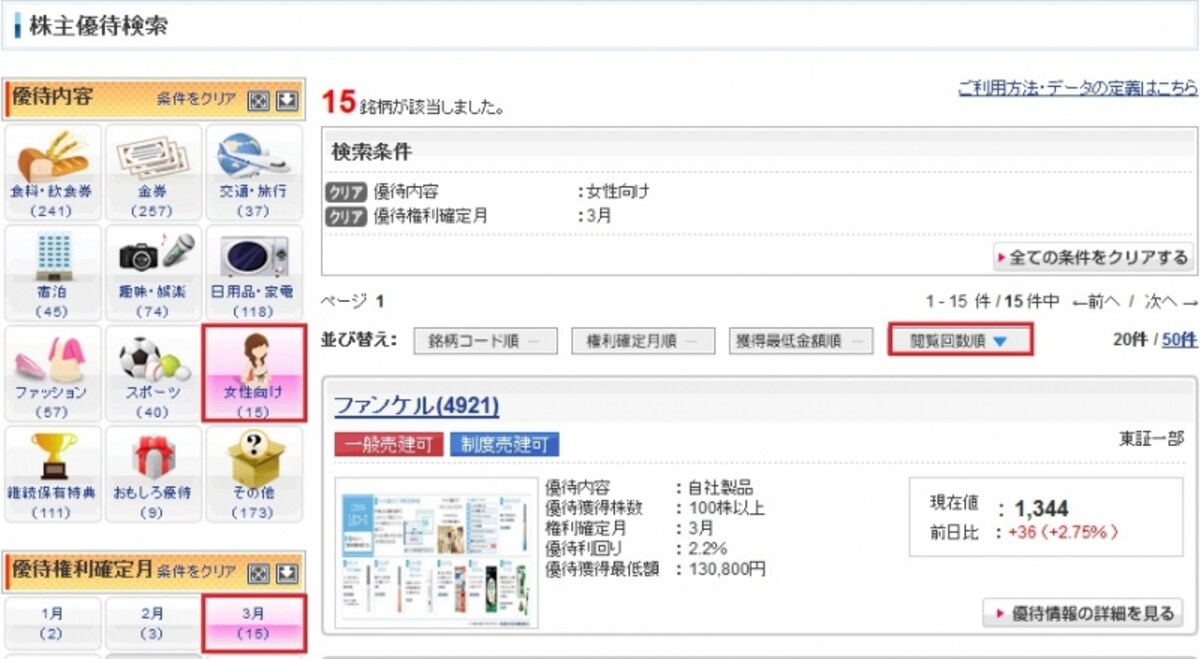The width and height of the screenshot is (1200, 659).
Task: Go to next page with 次へ→
Action: click(x=1171, y=301)
